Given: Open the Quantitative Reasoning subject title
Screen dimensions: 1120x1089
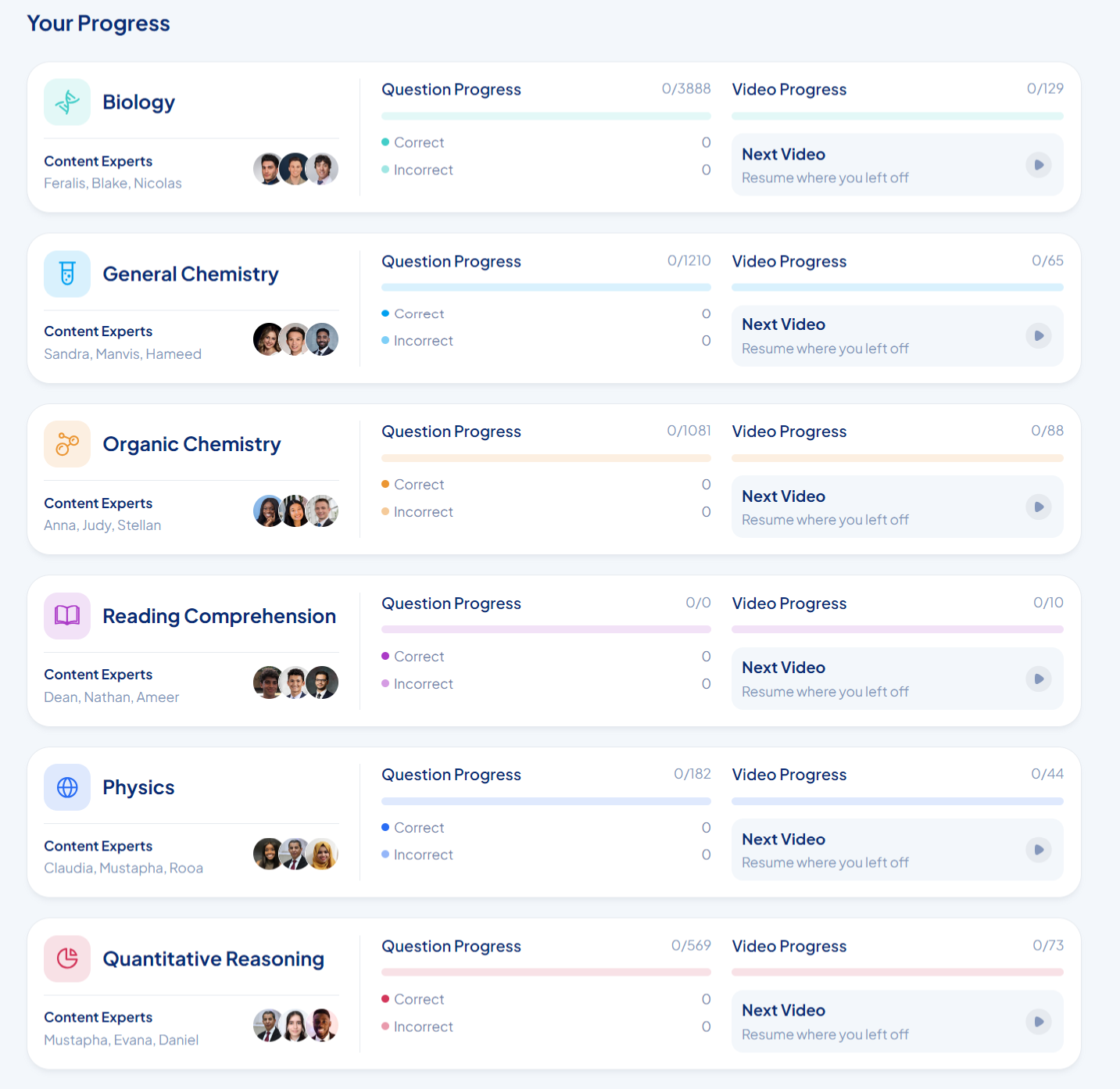Looking at the screenshot, I should [213, 959].
